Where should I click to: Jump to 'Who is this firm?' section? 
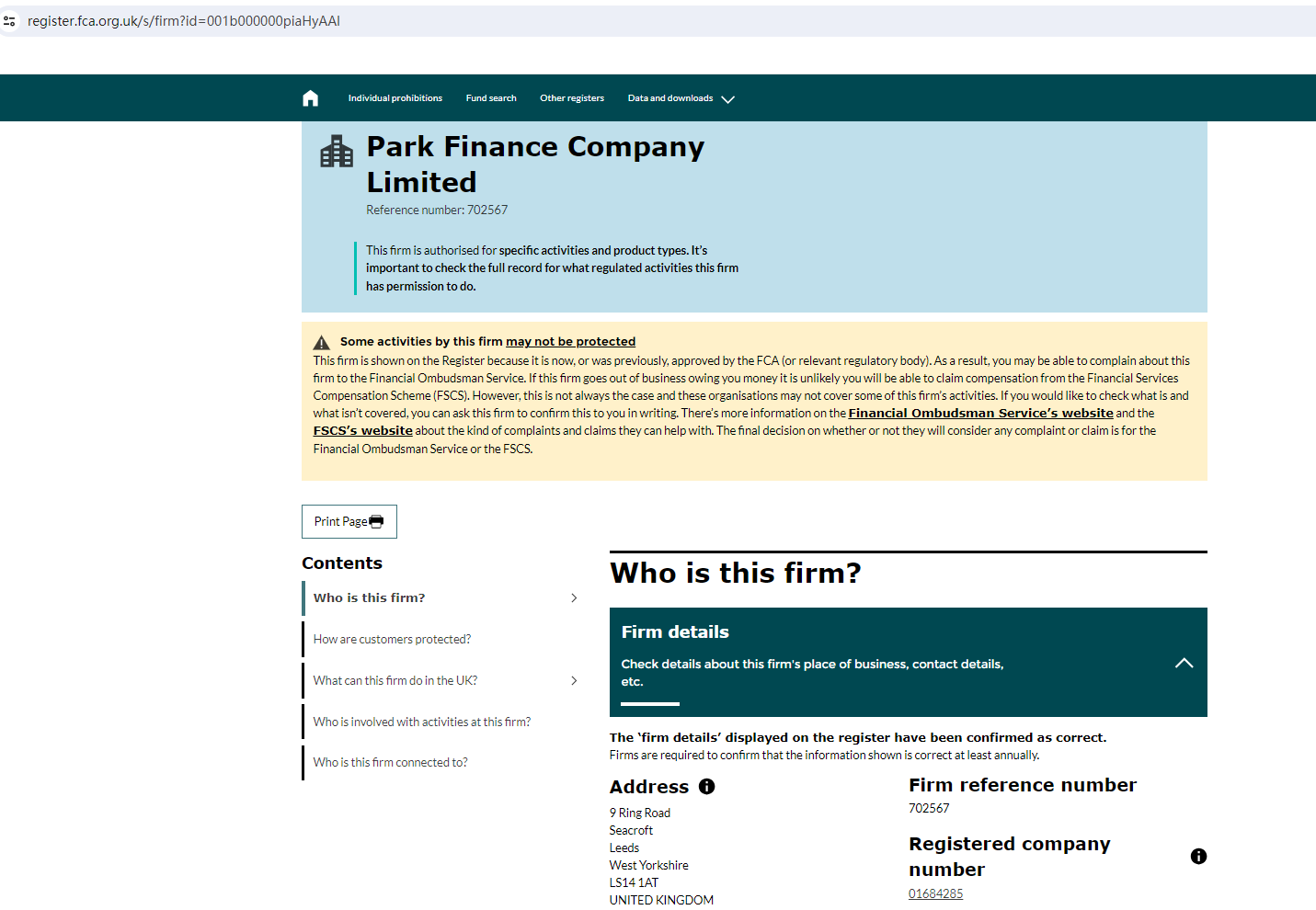370,598
